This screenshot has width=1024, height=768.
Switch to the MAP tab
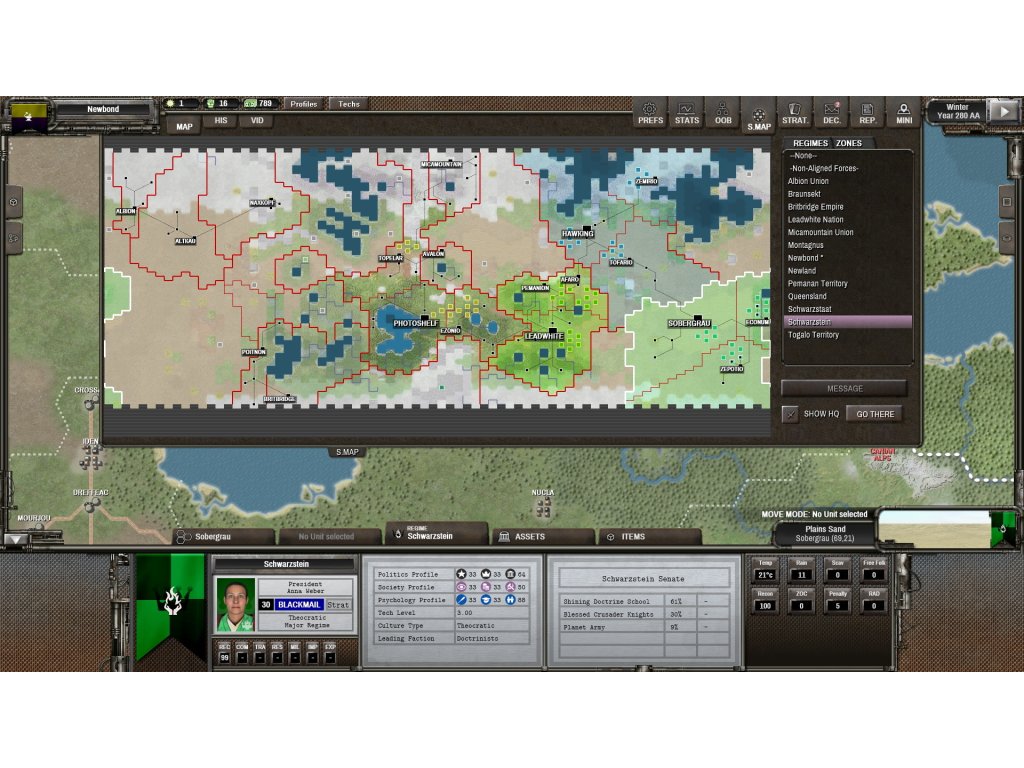[x=184, y=126]
